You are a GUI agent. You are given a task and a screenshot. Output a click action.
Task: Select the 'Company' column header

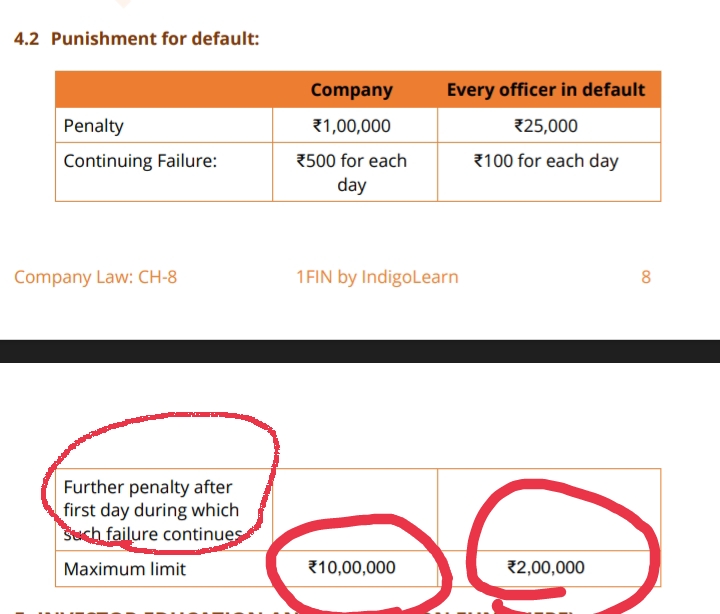(x=351, y=90)
